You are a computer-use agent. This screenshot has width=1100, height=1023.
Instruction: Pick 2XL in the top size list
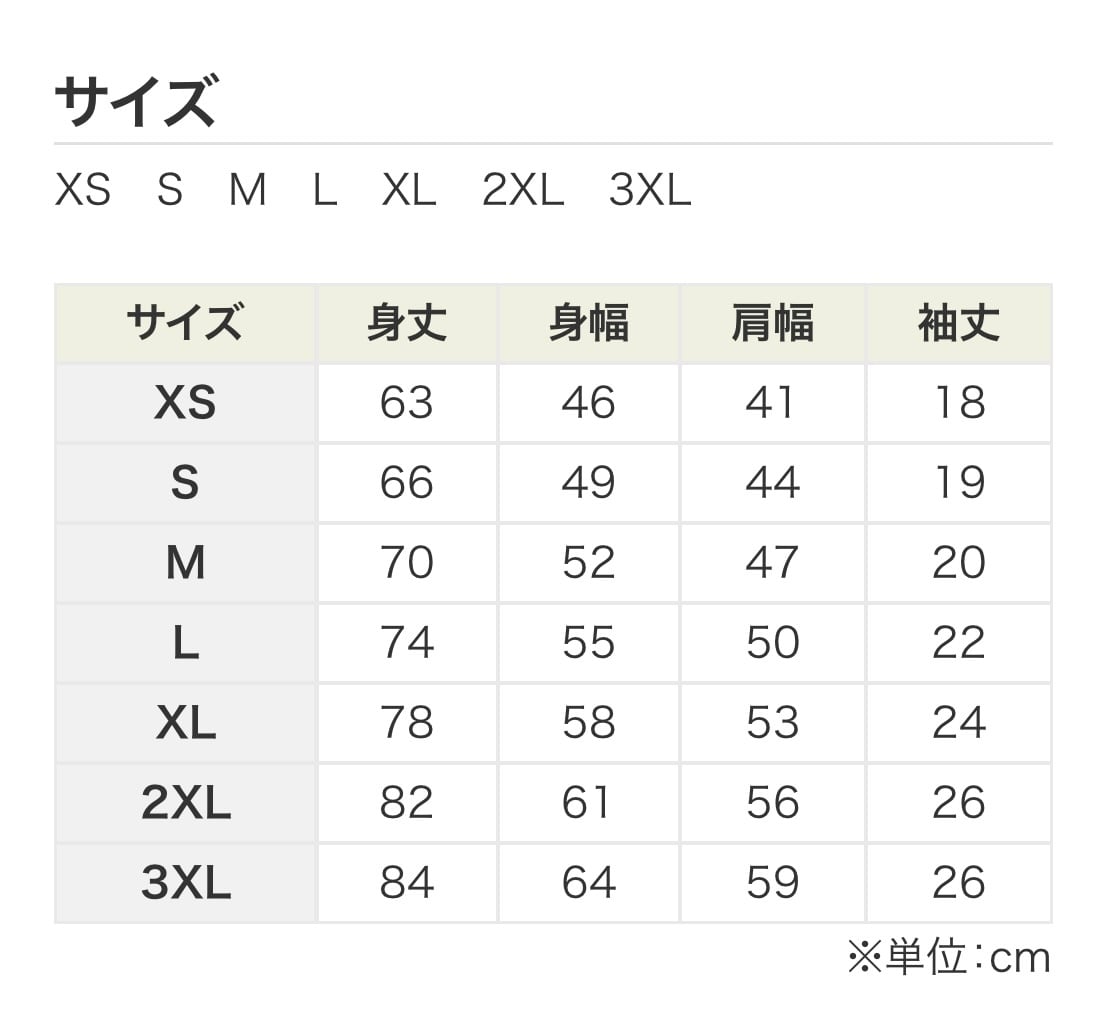click(x=522, y=189)
